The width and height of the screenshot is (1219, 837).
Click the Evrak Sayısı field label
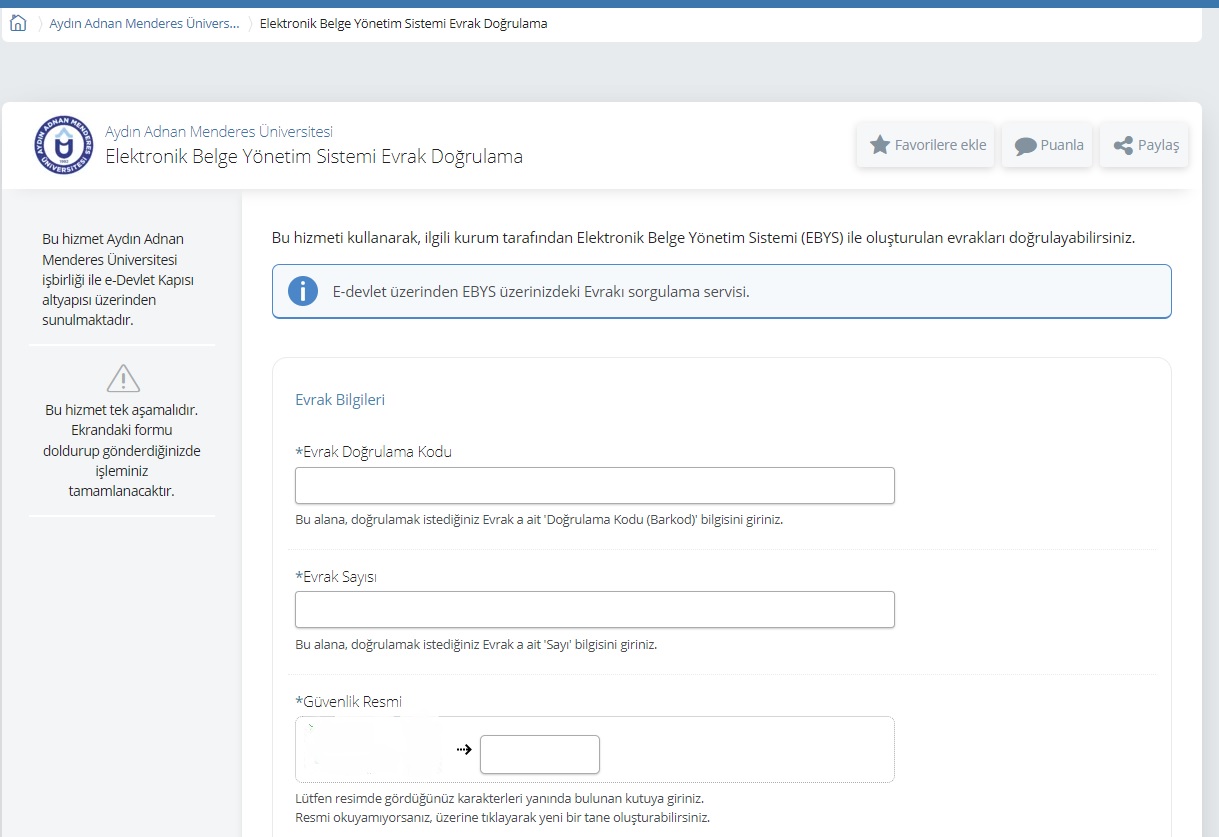pos(336,577)
